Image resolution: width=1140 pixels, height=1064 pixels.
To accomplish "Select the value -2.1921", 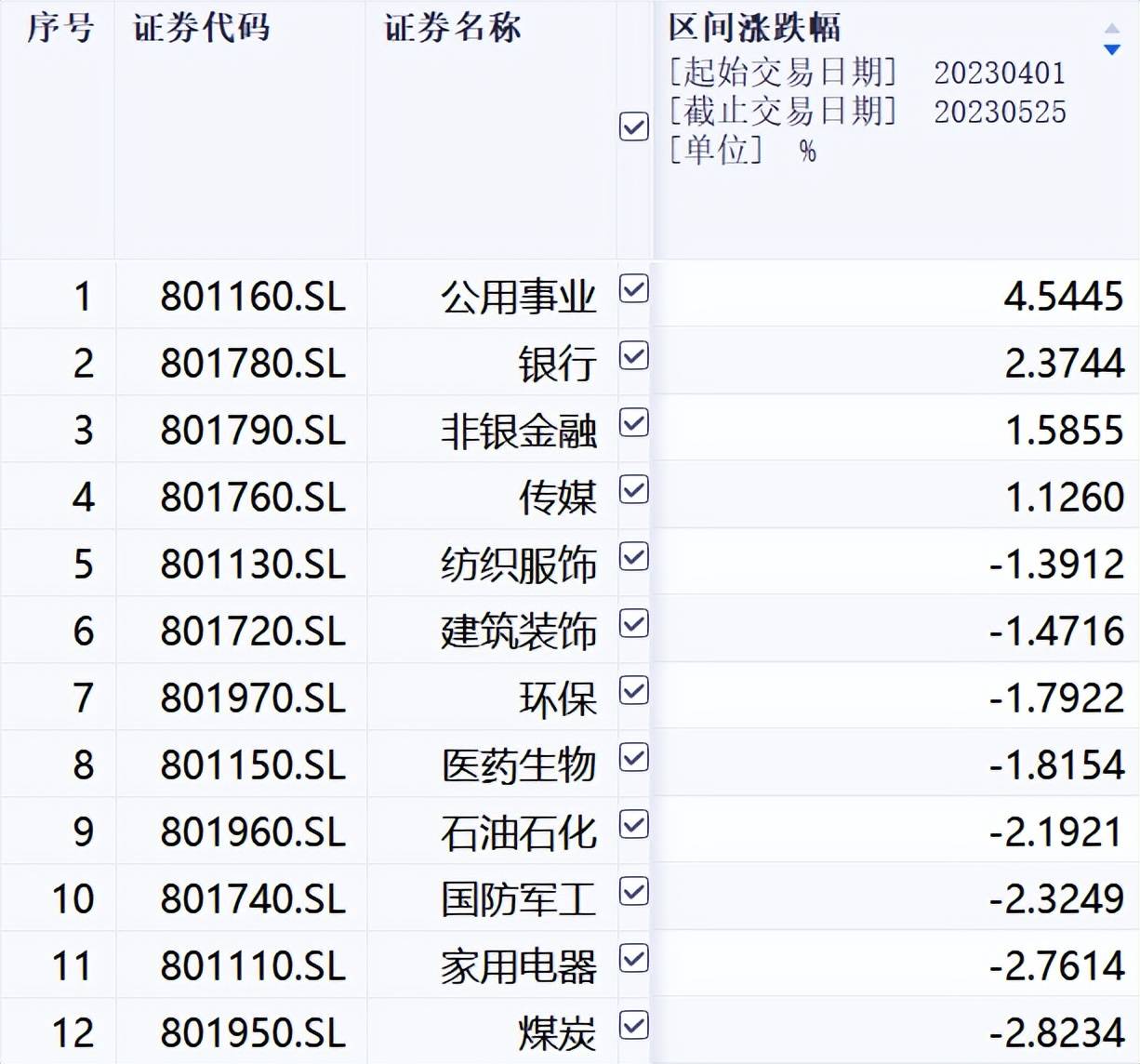I will pyautogui.click(x=1056, y=832).
